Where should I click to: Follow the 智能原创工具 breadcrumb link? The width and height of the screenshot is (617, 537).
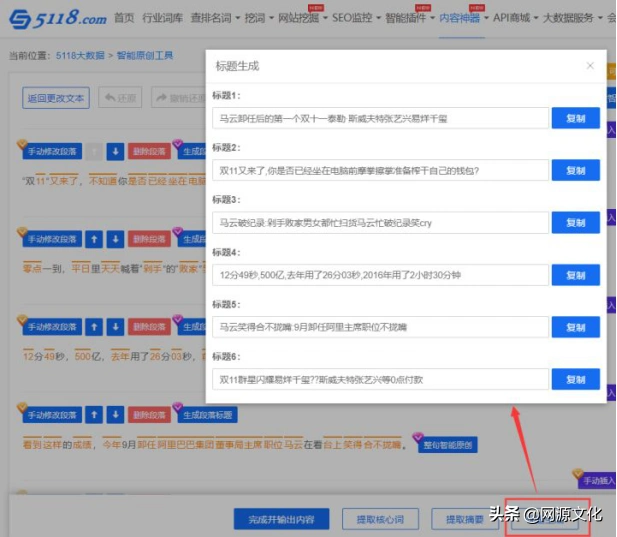[x=145, y=55]
